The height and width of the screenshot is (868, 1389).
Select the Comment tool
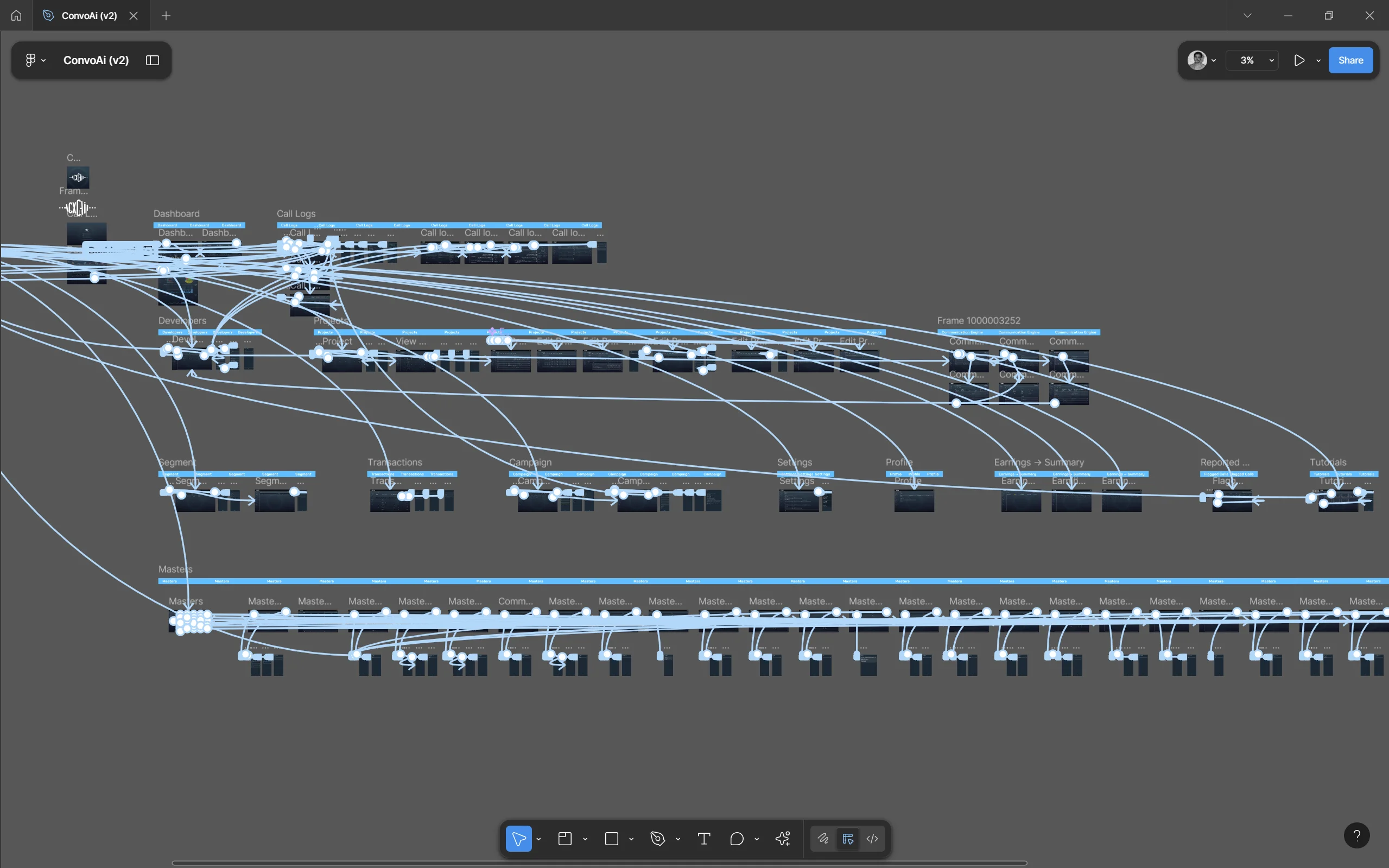pos(737,839)
